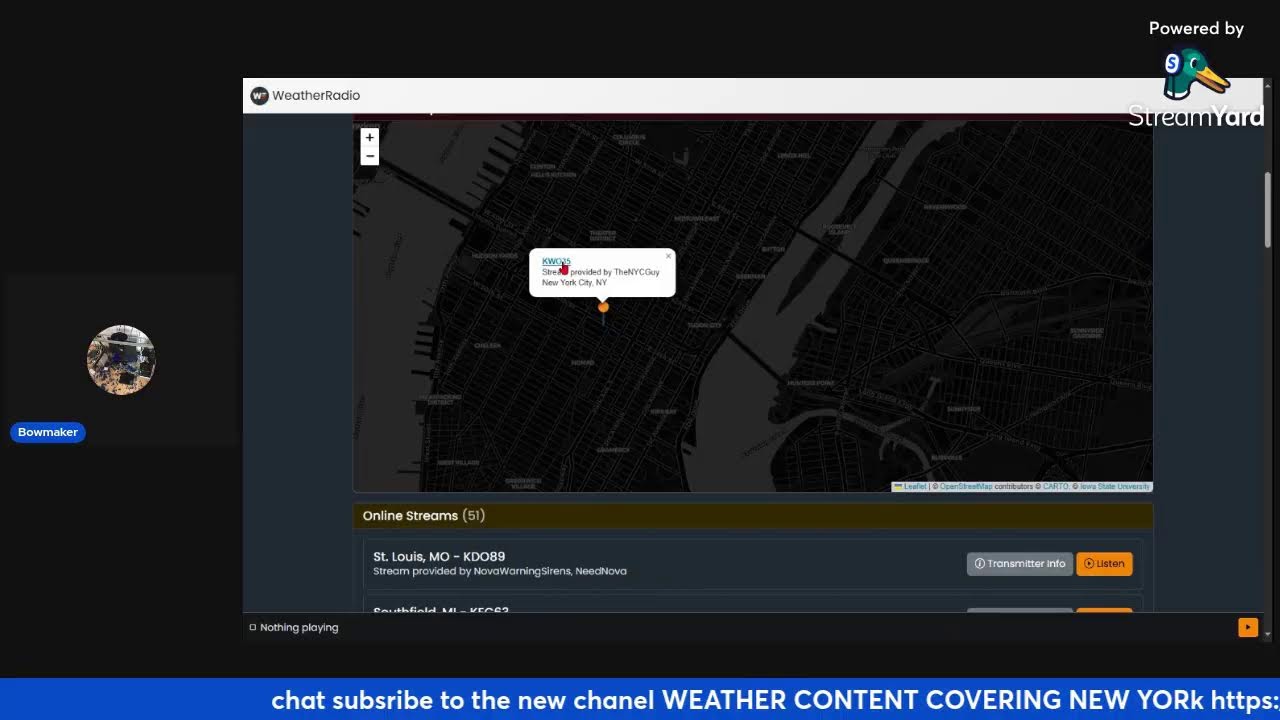The height and width of the screenshot is (720, 1280).
Task: Click the scrolling ticker banner text
Action: click(775, 700)
